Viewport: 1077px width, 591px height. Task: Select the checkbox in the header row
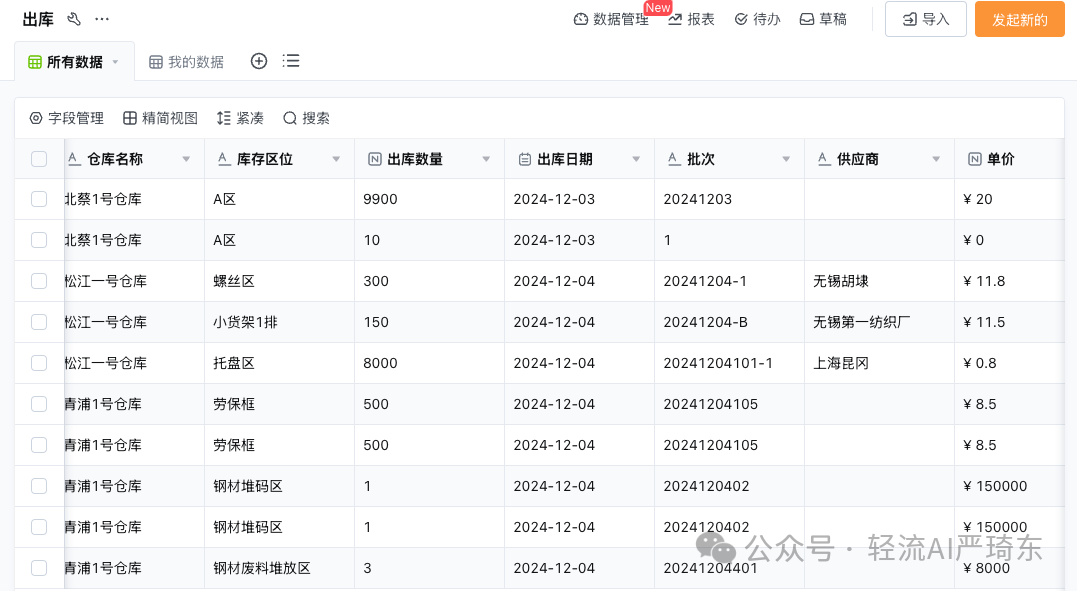pyautogui.click(x=38, y=158)
